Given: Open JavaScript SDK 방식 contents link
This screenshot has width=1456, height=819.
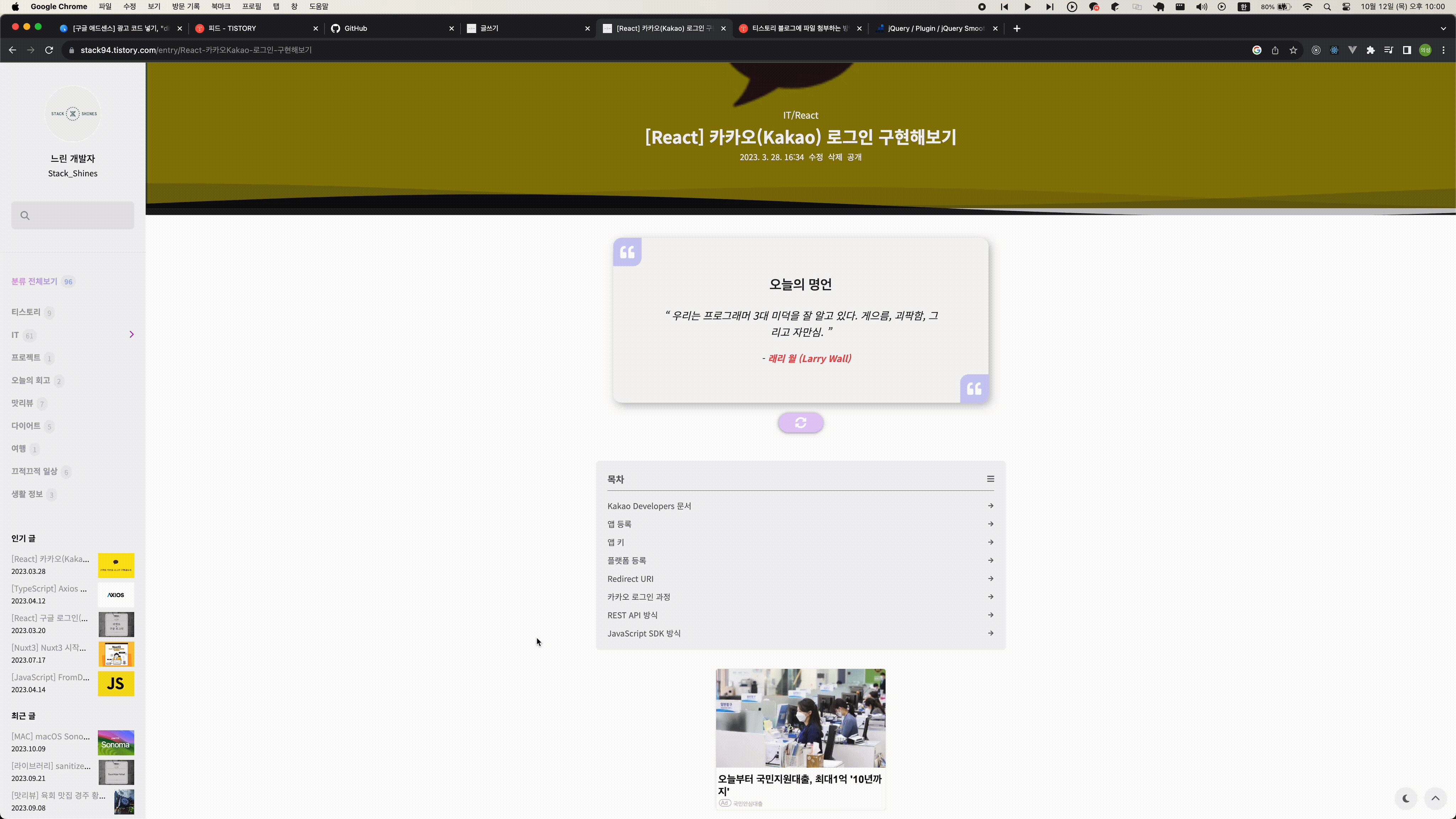Looking at the screenshot, I should (644, 633).
